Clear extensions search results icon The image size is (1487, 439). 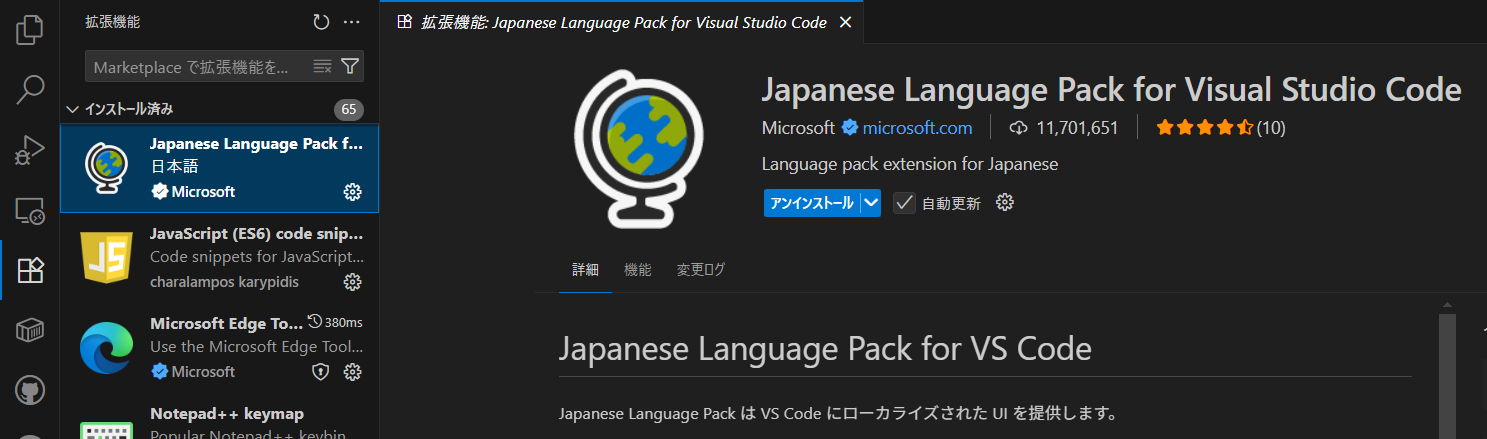coord(322,67)
